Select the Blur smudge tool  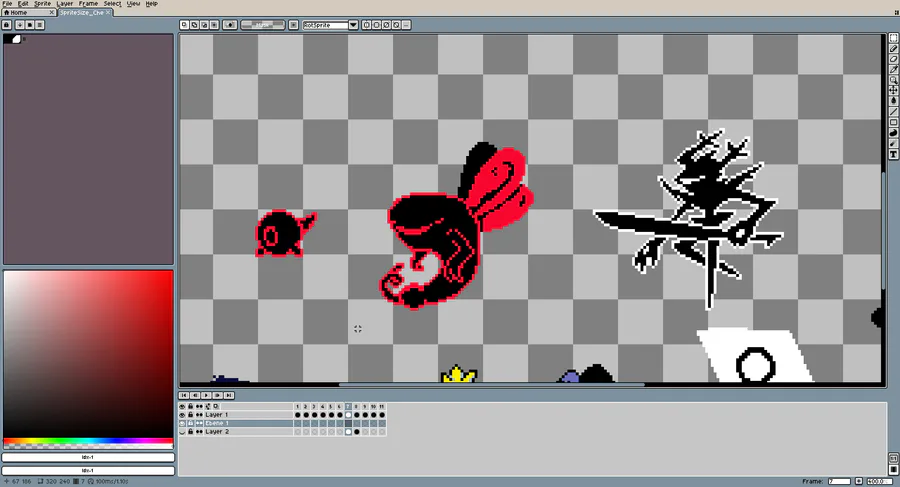(x=893, y=144)
